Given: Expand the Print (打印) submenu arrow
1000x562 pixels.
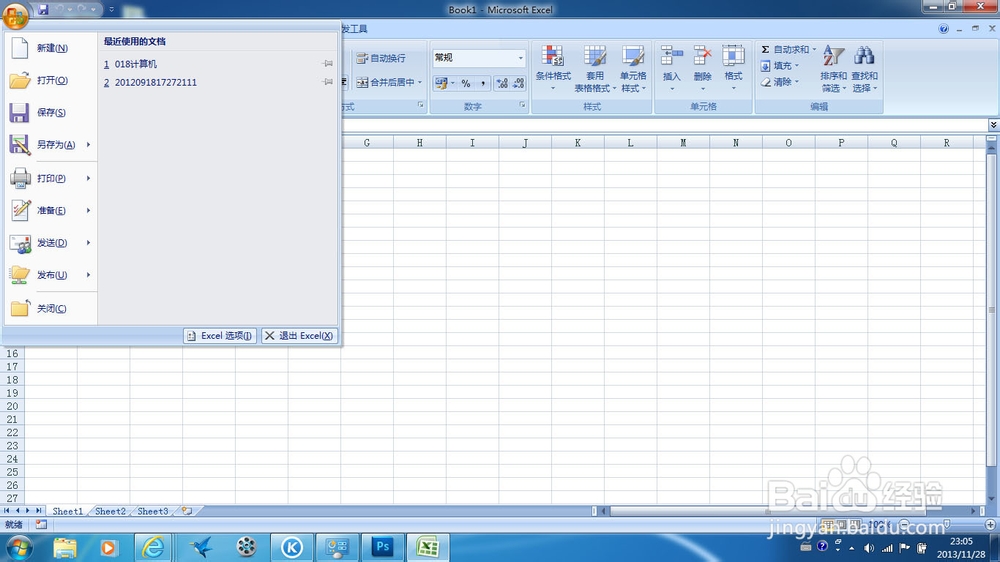Looking at the screenshot, I should click(89, 178).
